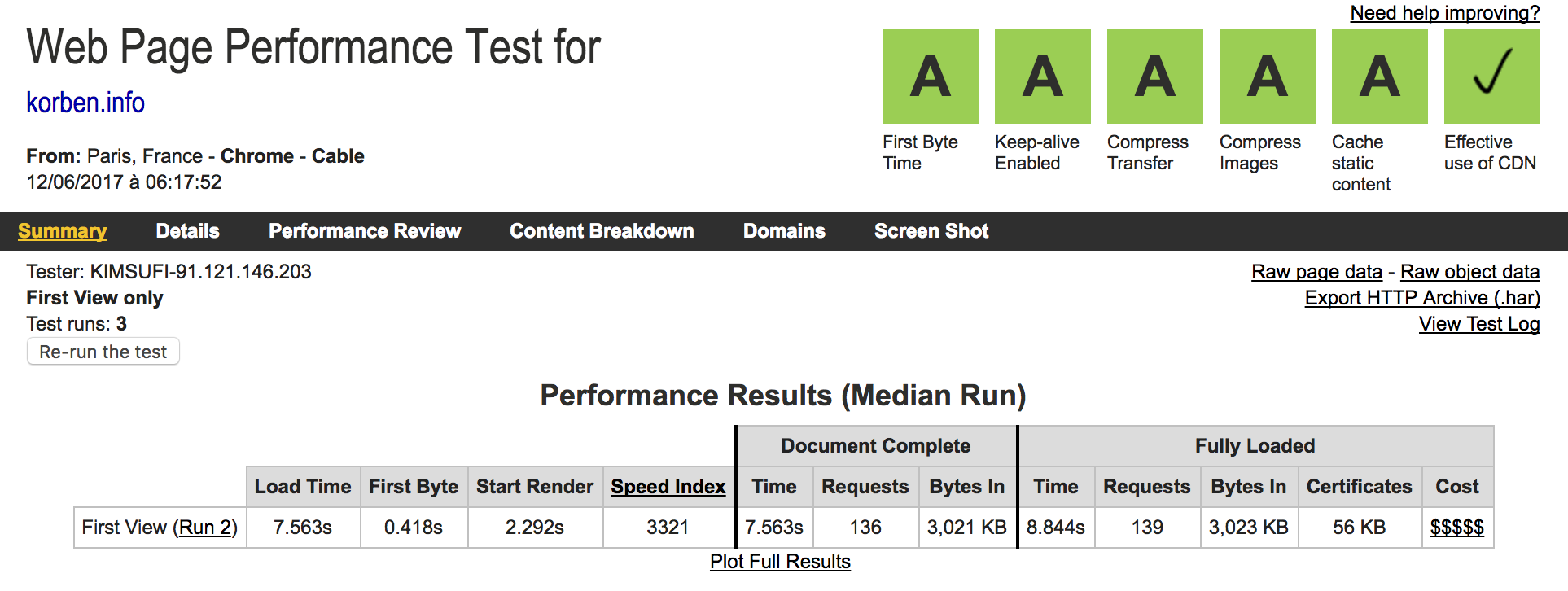Click the Fully Loaded group header
The image size is (1568, 591).
point(1255,446)
